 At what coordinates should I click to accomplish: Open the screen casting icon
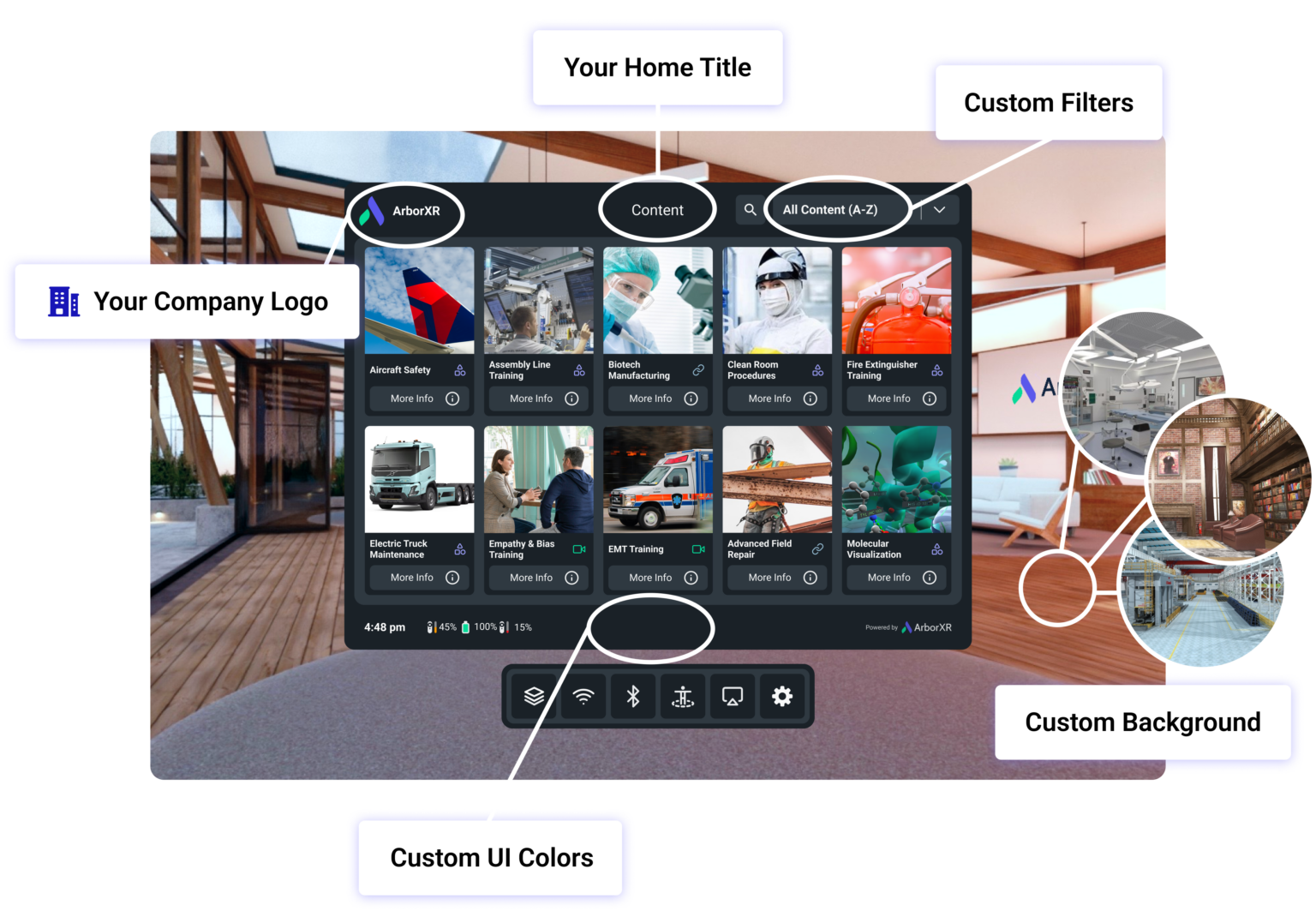point(732,696)
